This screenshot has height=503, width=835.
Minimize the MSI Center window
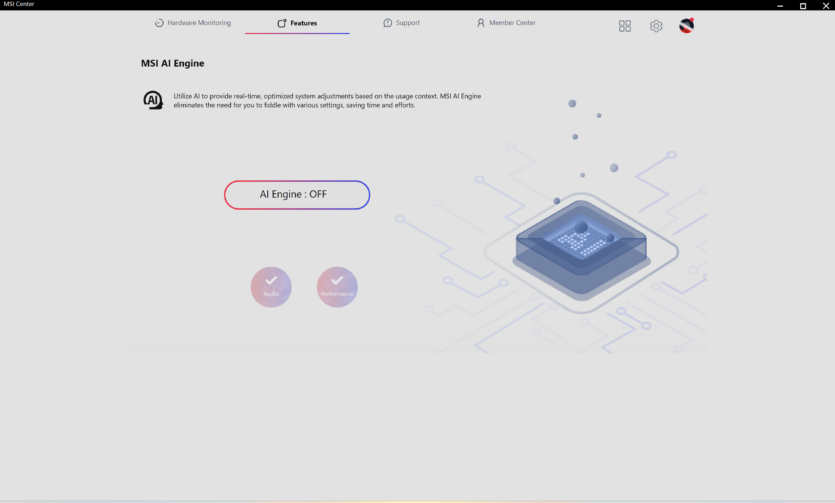coord(780,6)
